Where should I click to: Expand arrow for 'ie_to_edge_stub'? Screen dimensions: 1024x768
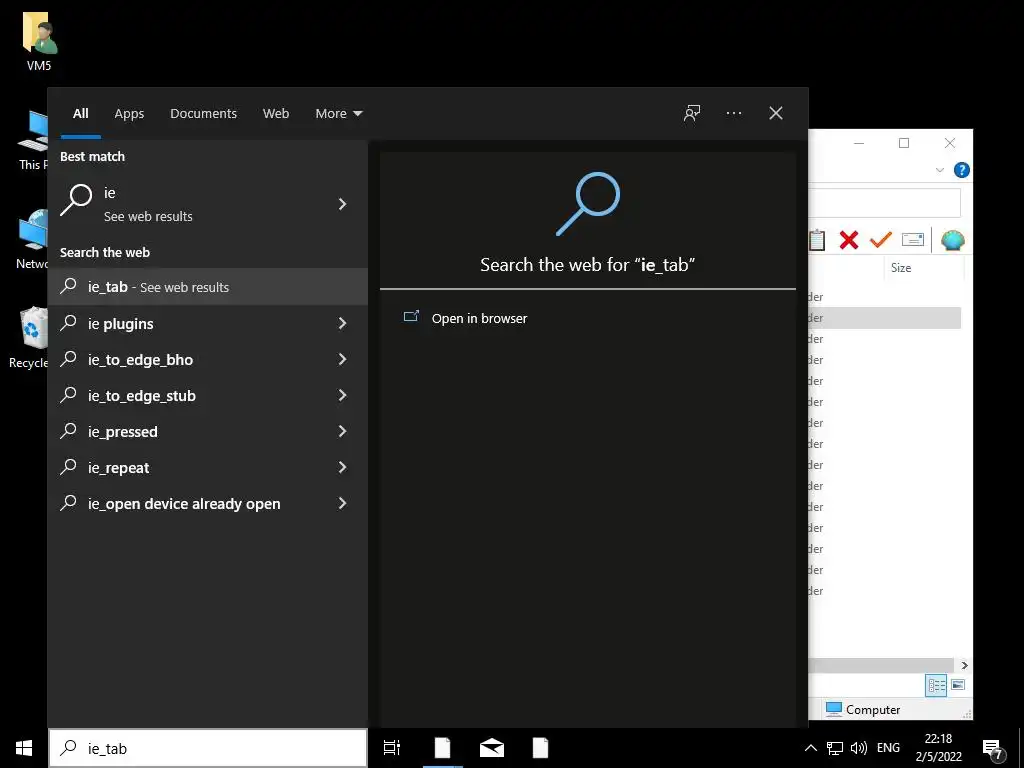click(342, 395)
